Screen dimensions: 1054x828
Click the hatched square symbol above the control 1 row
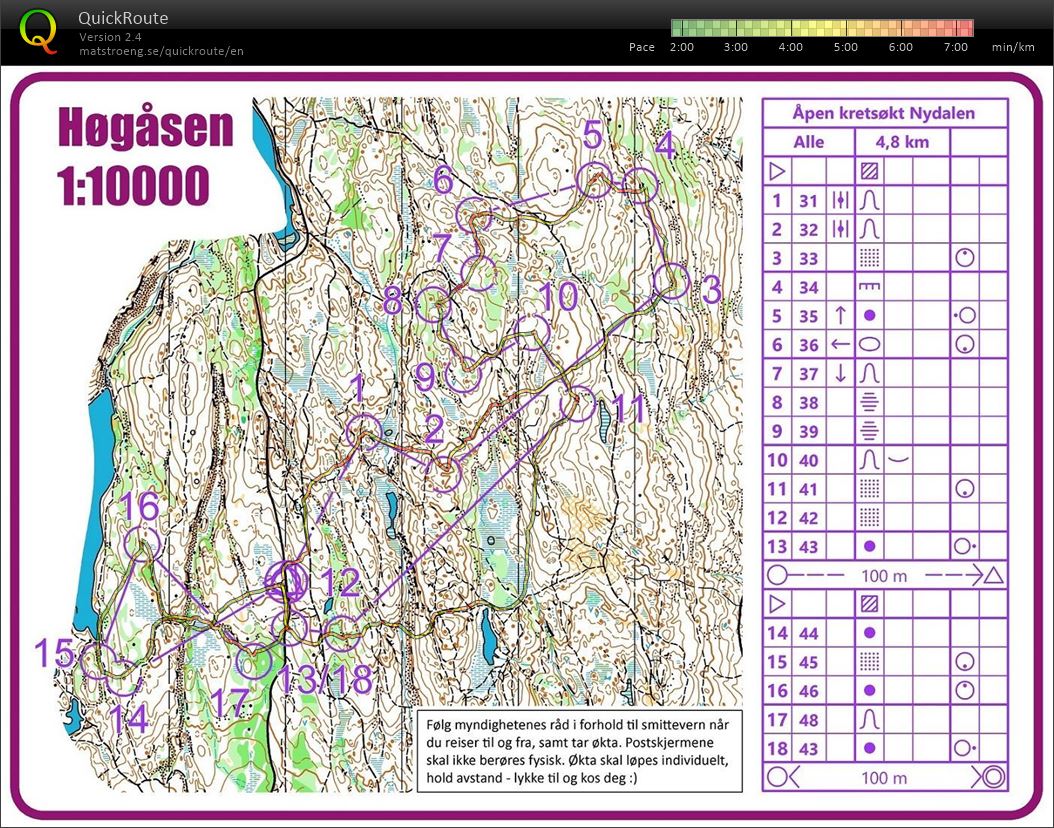coord(869,171)
